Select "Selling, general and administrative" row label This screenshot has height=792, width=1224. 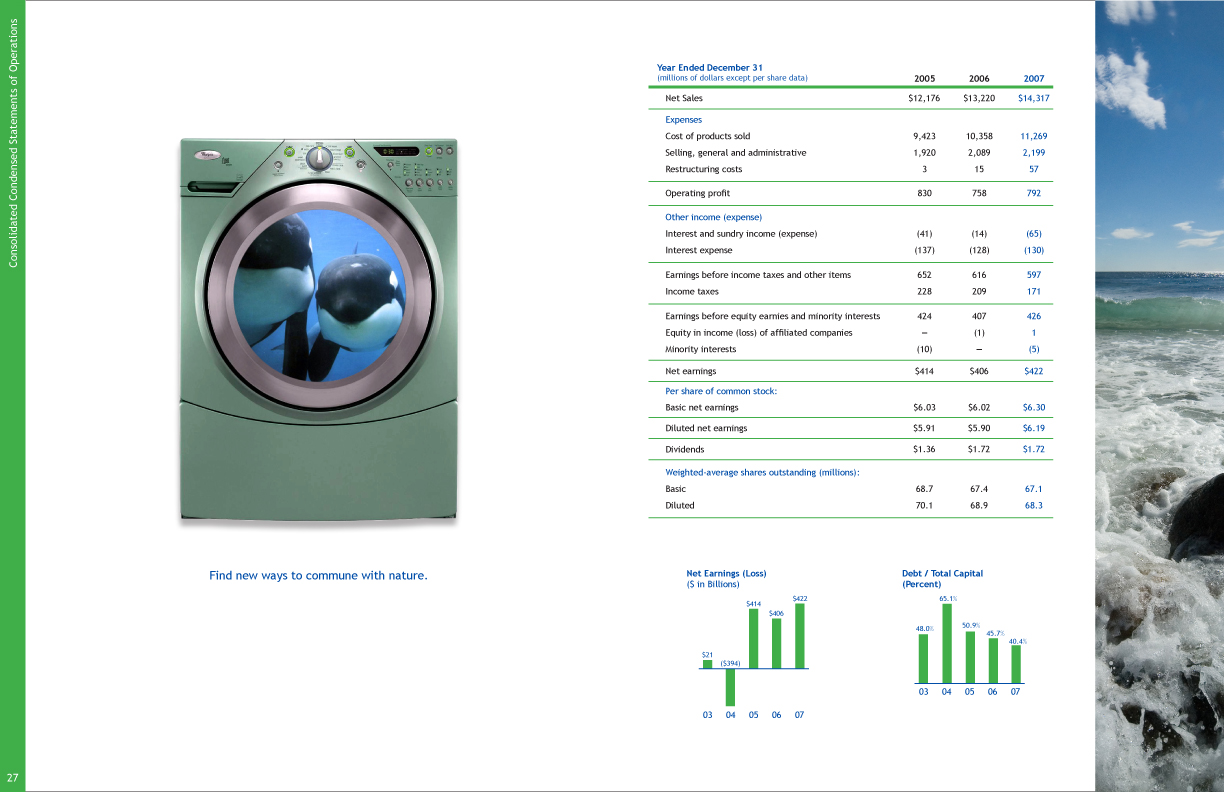(735, 153)
